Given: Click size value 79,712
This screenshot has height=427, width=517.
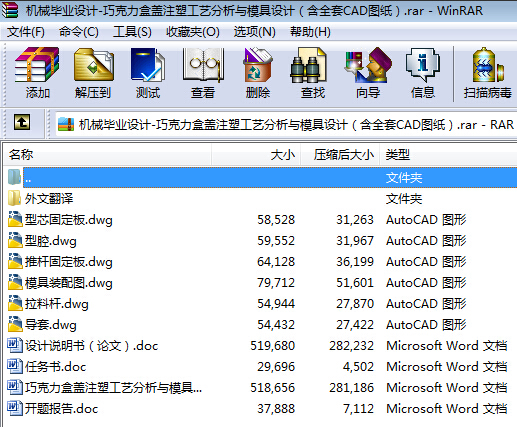Looking at the screenshot, I should pos(276,283).
